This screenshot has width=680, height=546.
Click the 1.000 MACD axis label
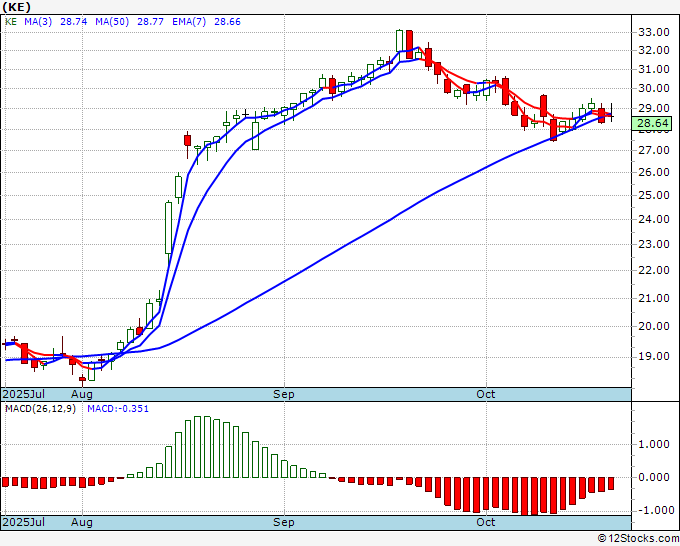[x=654, y=444]
